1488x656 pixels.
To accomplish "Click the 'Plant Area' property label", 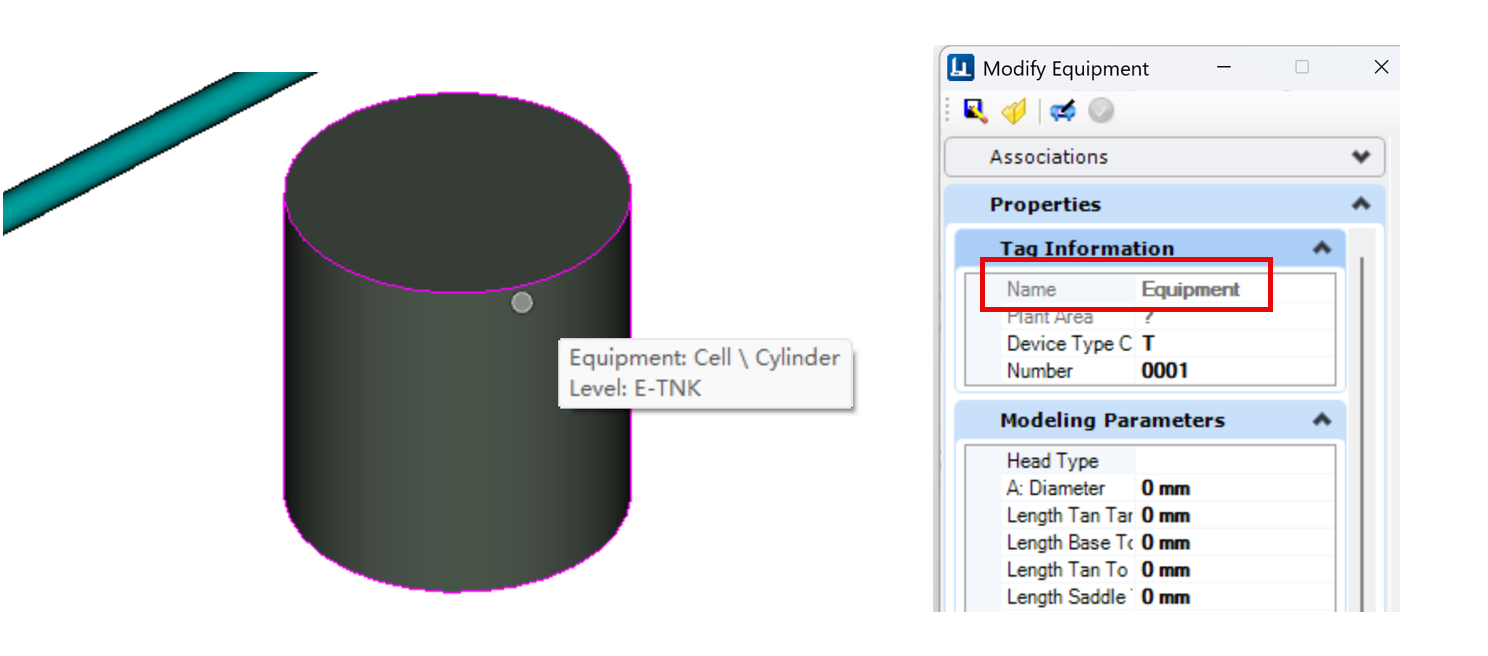I will point(1050,317).
